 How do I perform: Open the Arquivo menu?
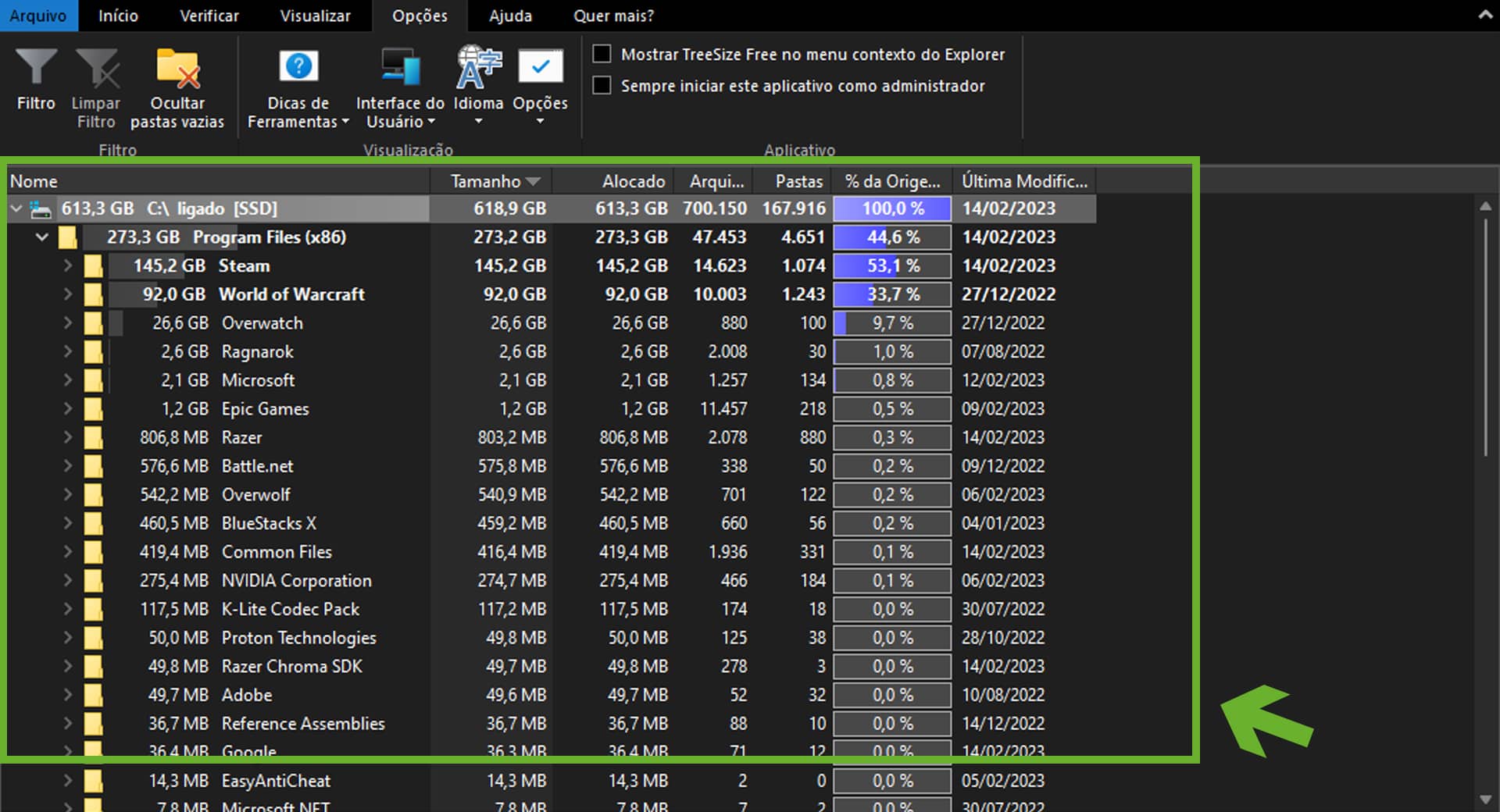coord(38,16)
